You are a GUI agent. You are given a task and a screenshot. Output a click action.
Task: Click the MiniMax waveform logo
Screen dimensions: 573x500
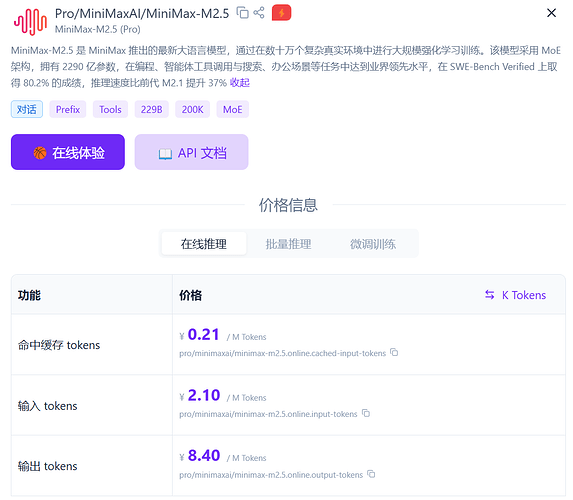[30, 22]
